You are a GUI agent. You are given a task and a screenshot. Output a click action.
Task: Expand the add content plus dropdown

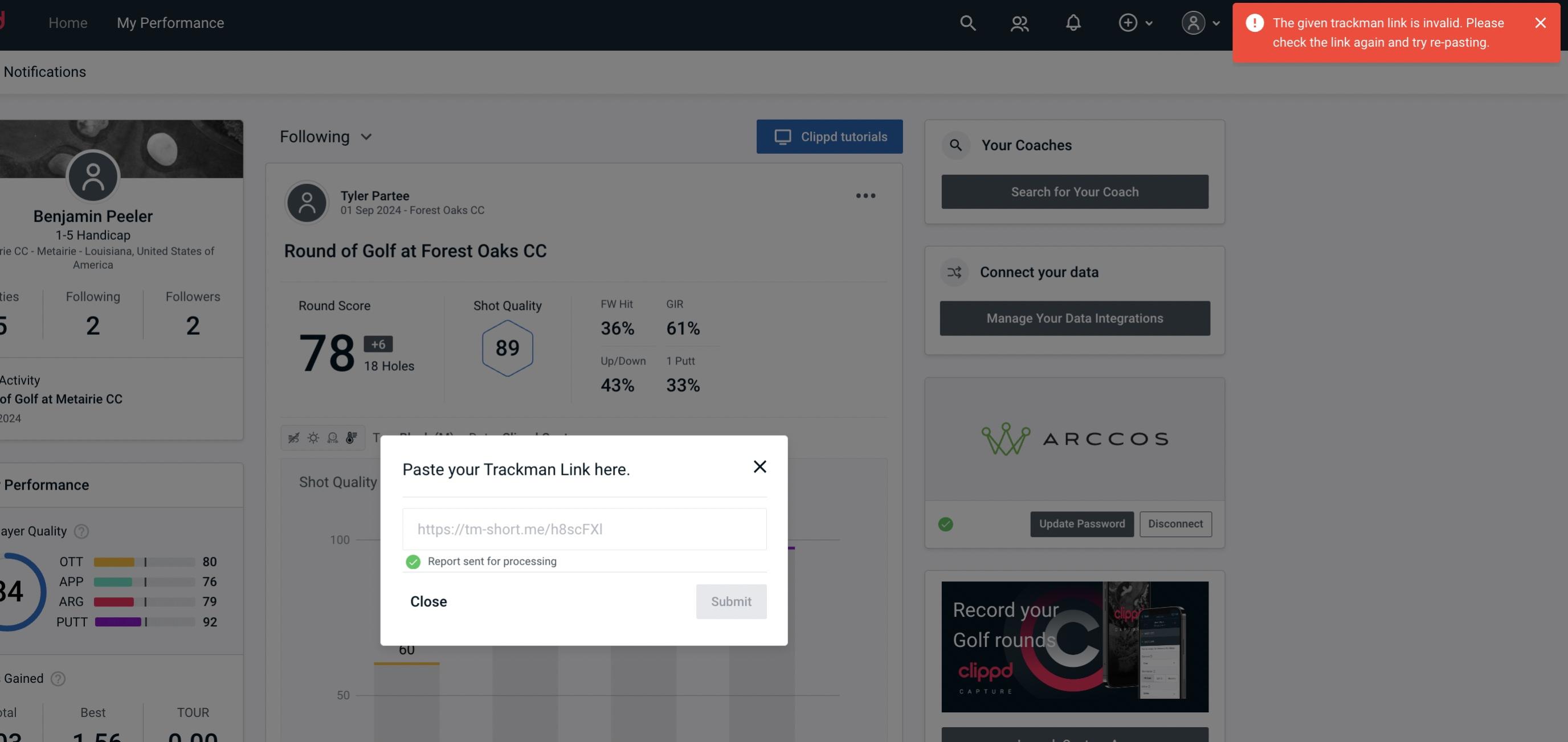coord(1136,22)
